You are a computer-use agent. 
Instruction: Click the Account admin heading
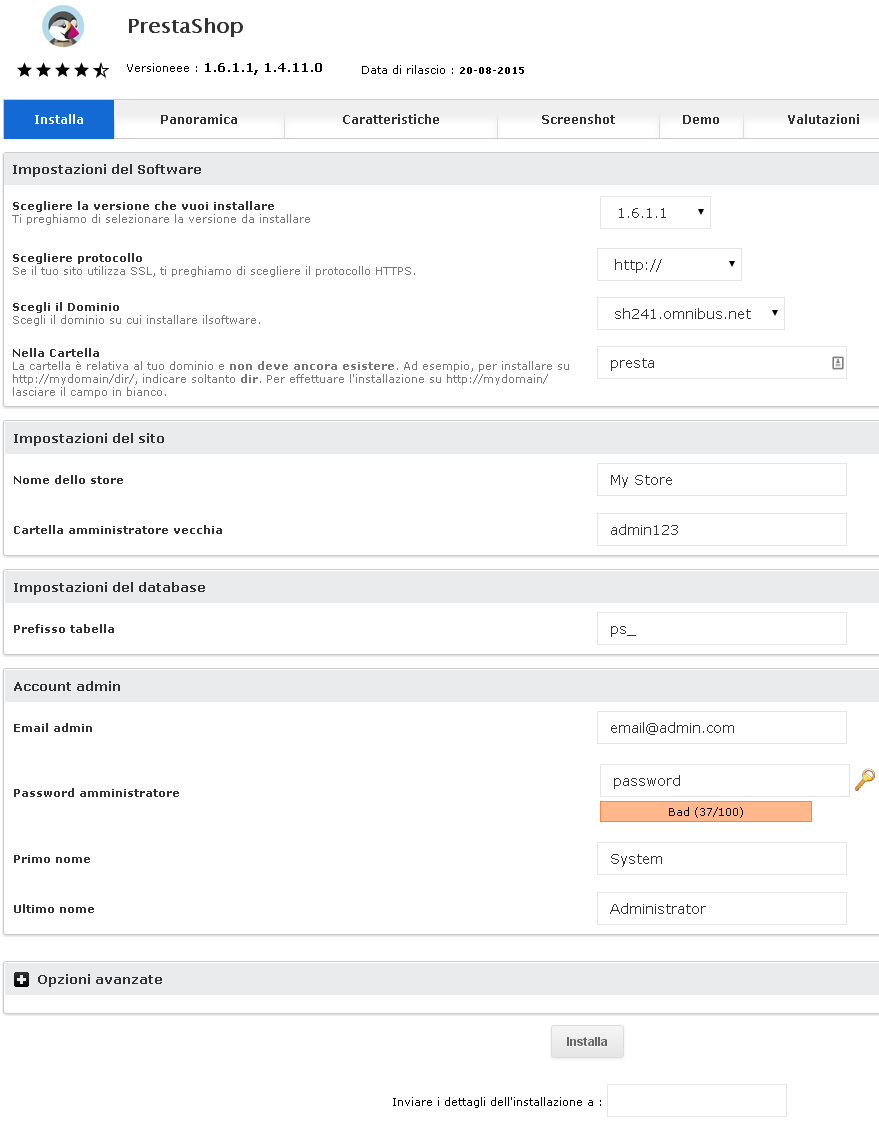pyautogui.click(x=67, y=686)
